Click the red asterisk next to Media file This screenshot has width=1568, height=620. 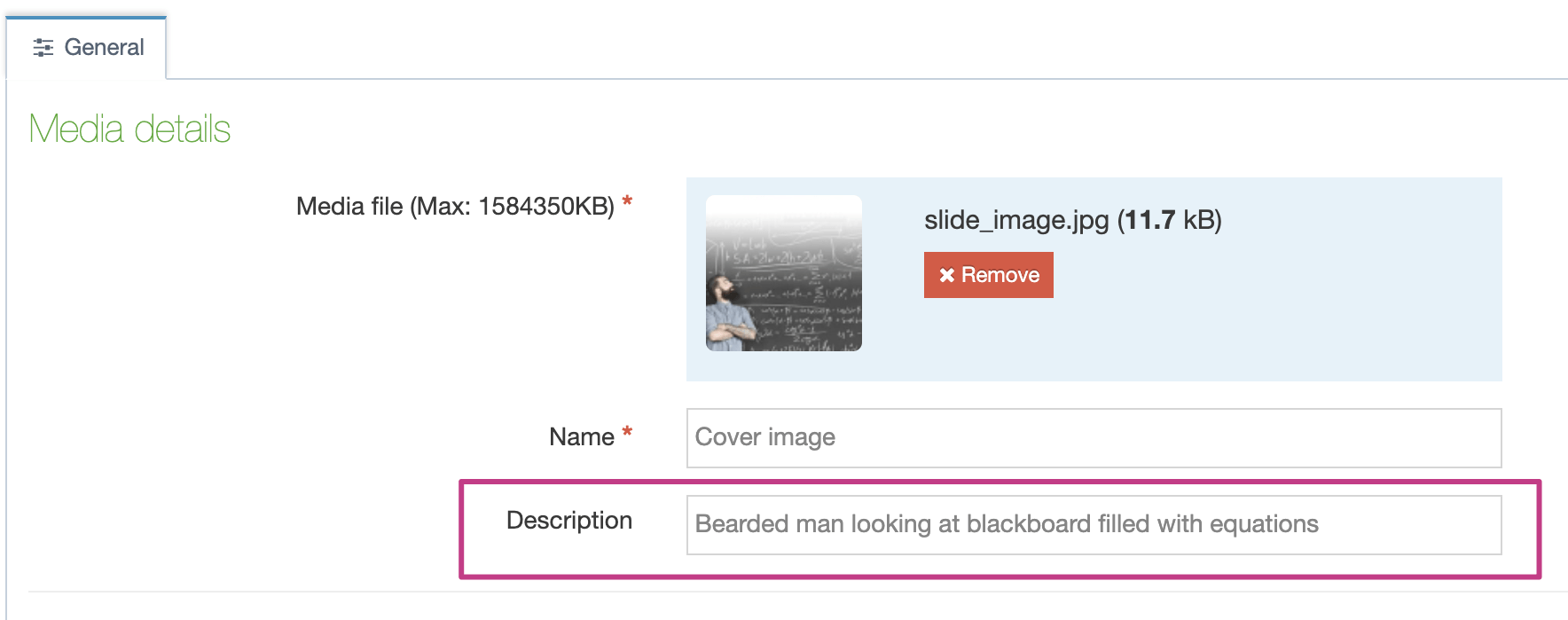point(627,200)
